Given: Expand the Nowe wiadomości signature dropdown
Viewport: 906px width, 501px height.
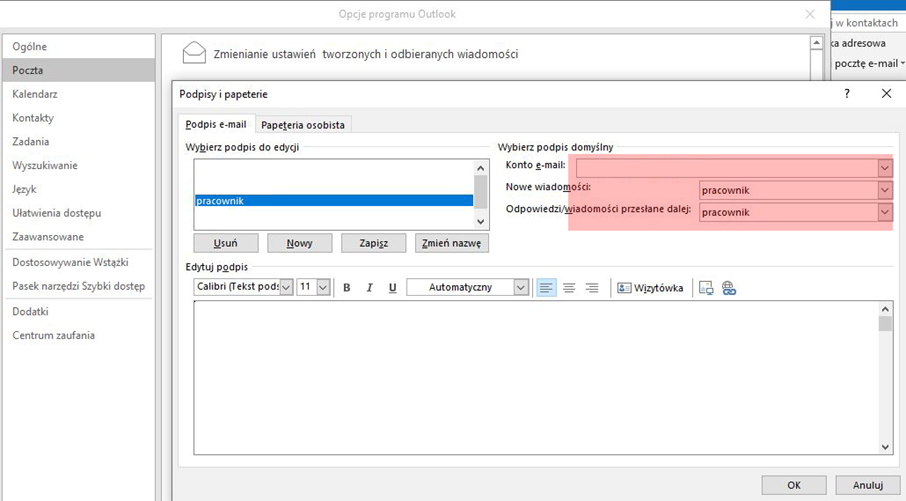Looking at the screenshot, I should point(884,190).
